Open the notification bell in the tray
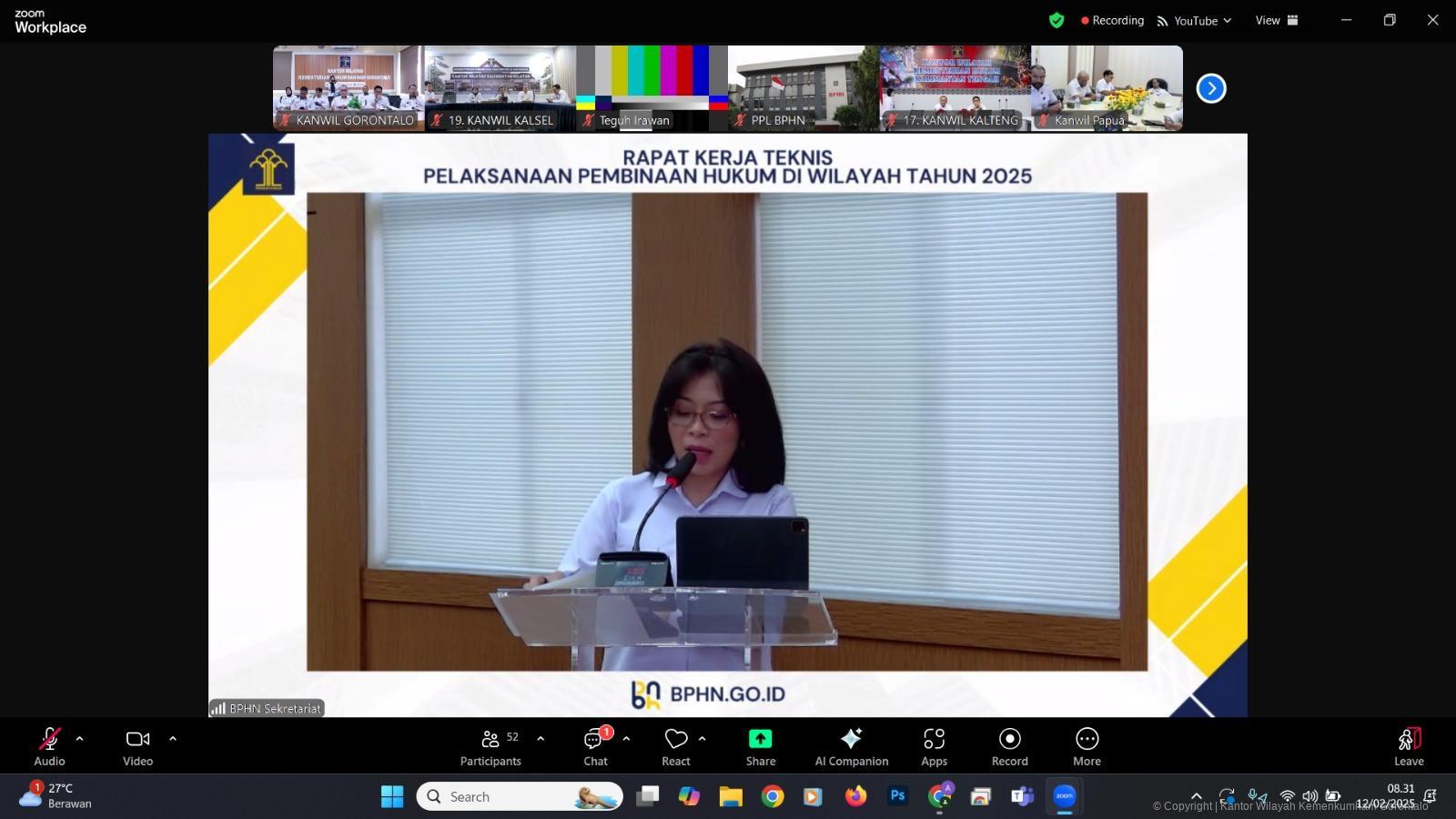1456x819 pixels. pyautogui.click(x=1430, y=796)
